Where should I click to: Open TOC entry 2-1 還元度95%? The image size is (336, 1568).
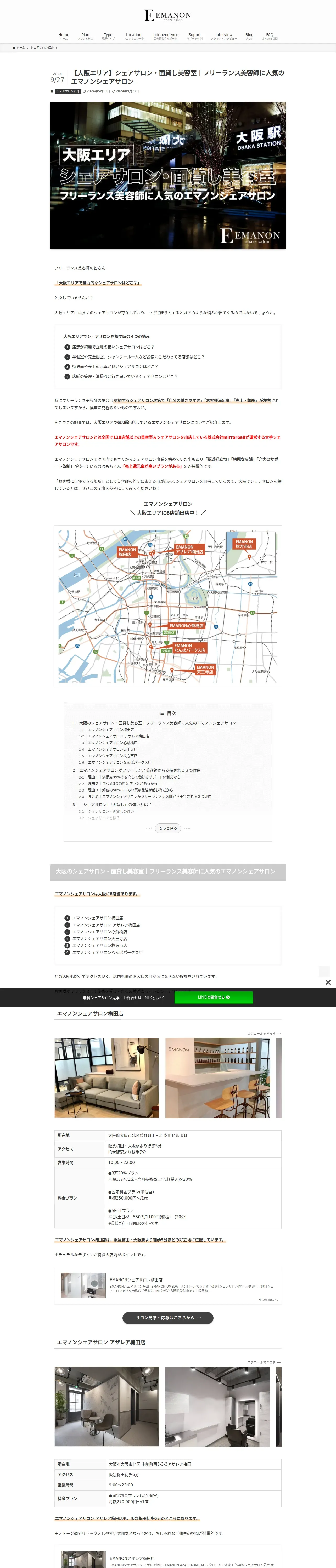[134, 777]
